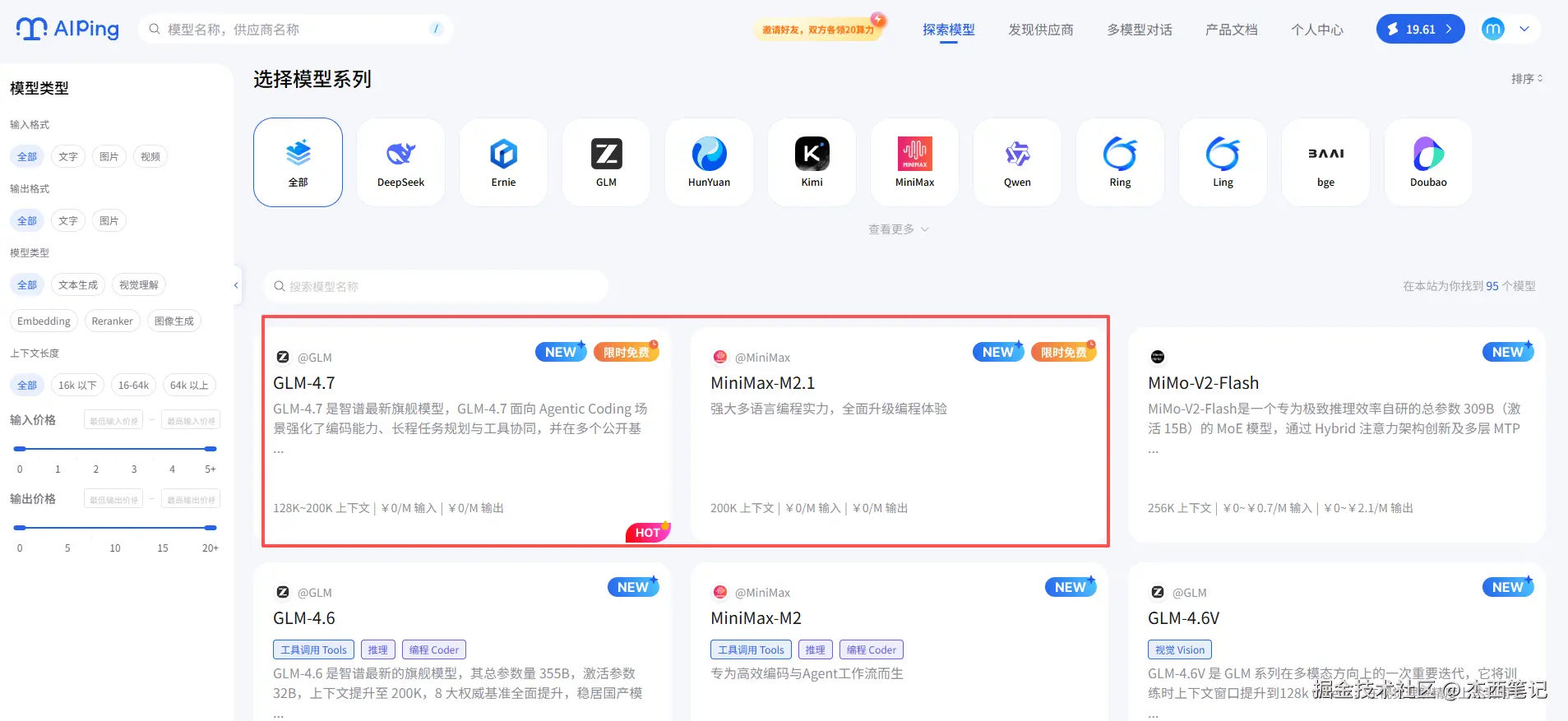Click the AIPing logo
The image size is (1568, 721).
[x=67, y=29]
